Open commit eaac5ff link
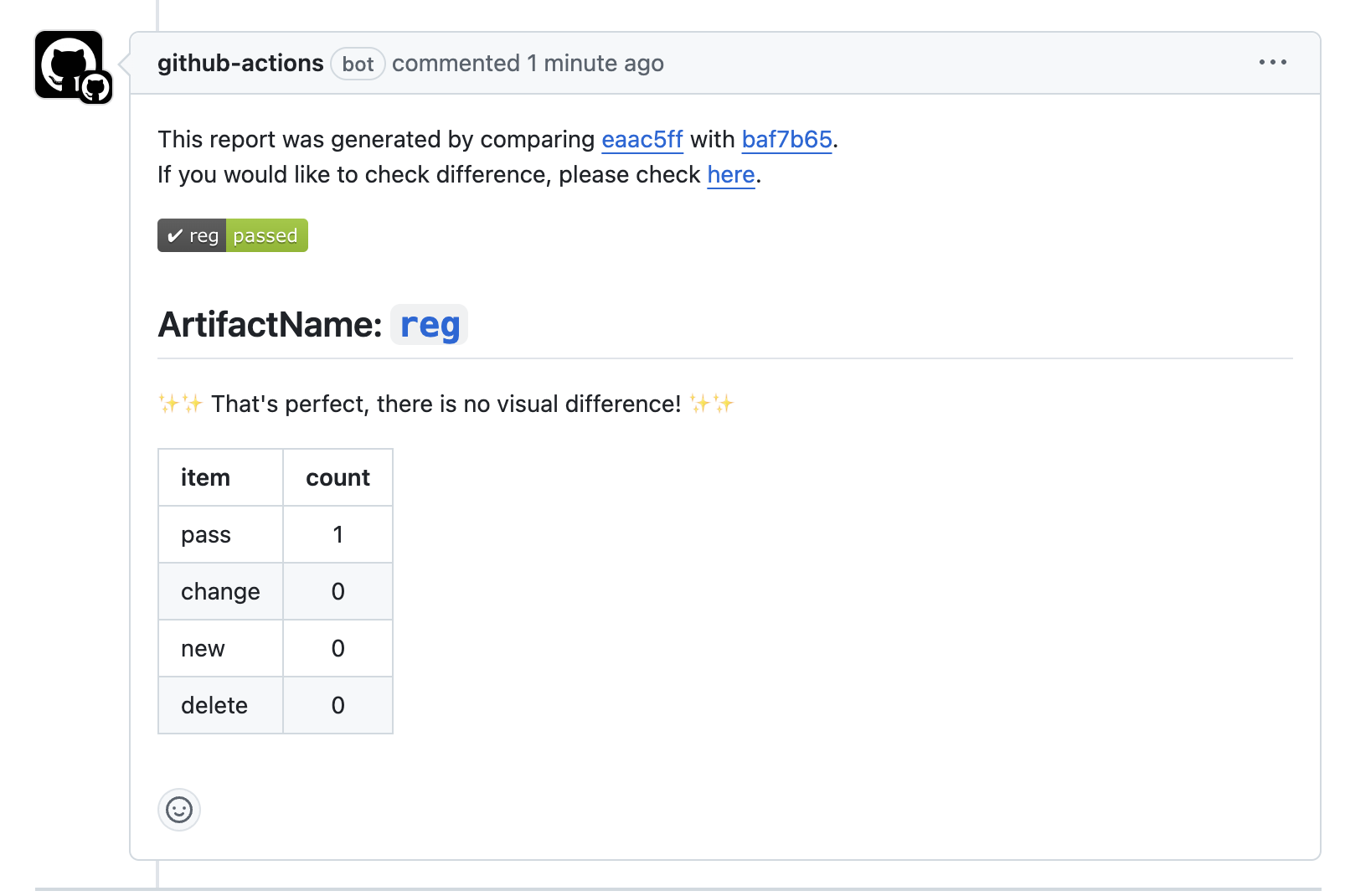The image size is (1345, 896). coord(642,139)
